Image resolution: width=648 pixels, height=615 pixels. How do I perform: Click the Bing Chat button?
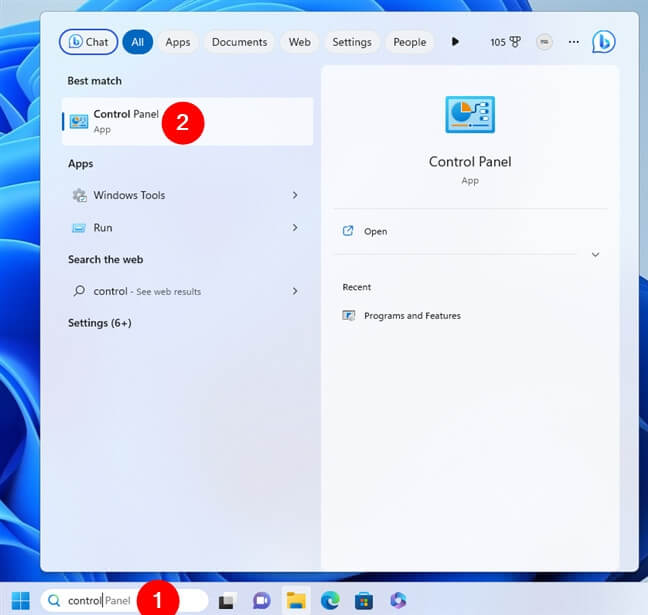pyautogui.click(x=88, y=42)
